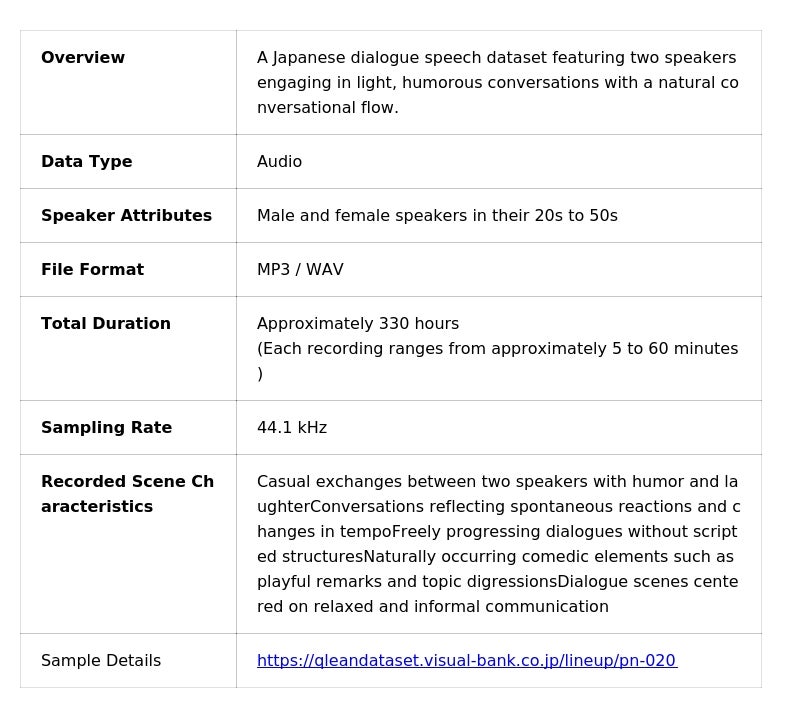Click the Data Type row label
The height and width of the screenshot is (718, 800).
(87, 162)
